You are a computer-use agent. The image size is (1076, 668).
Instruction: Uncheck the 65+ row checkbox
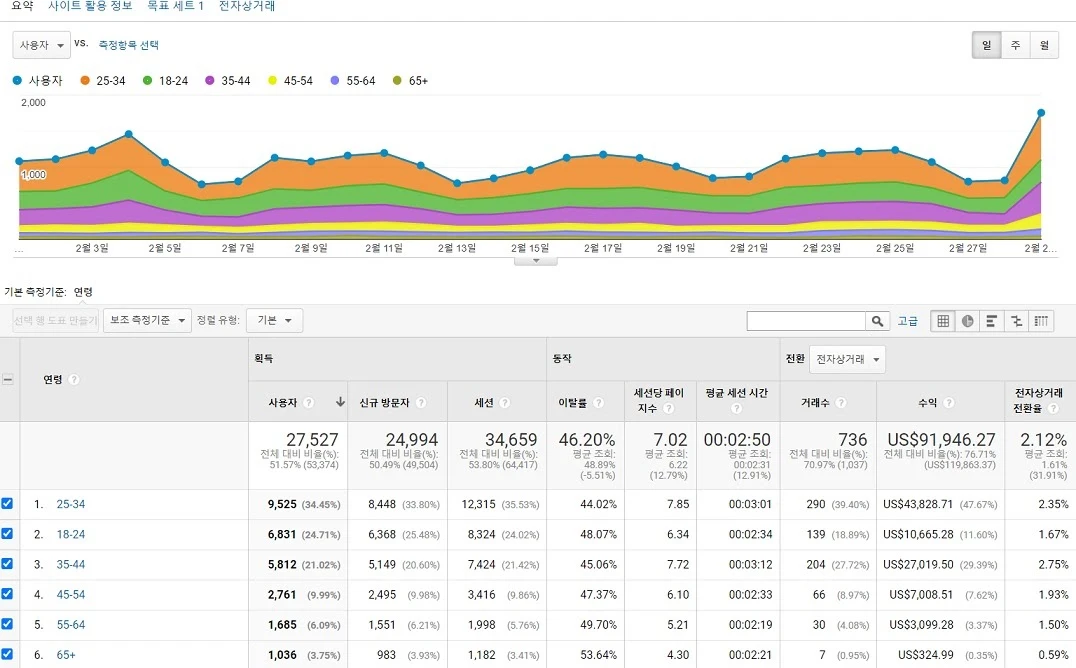(x=7, y=654)
